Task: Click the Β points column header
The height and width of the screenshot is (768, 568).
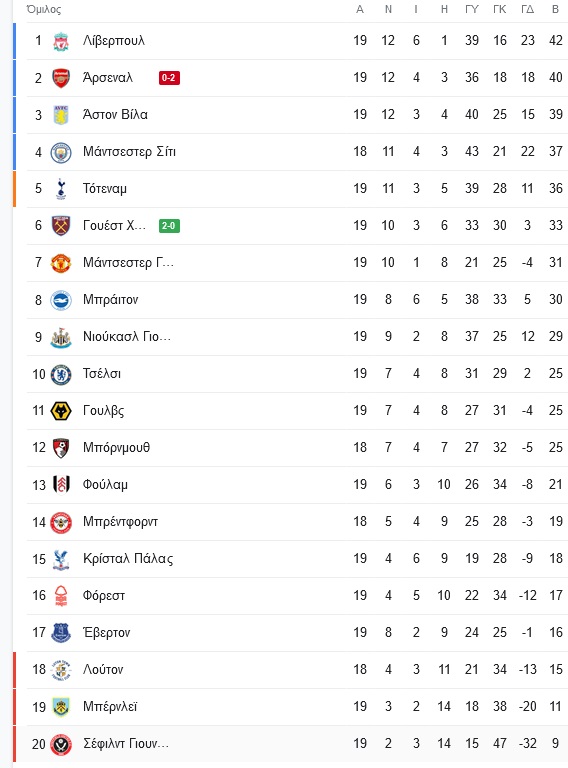Action: point(555,9)
